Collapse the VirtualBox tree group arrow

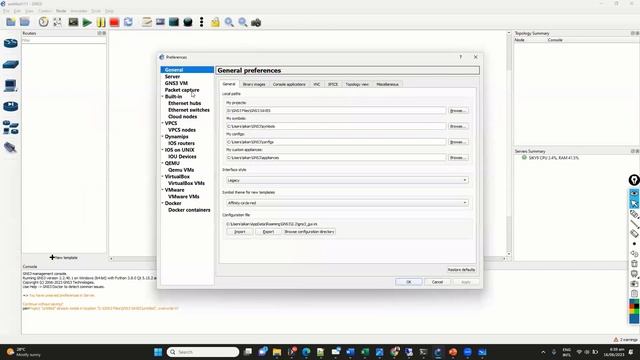pos(162,176)
